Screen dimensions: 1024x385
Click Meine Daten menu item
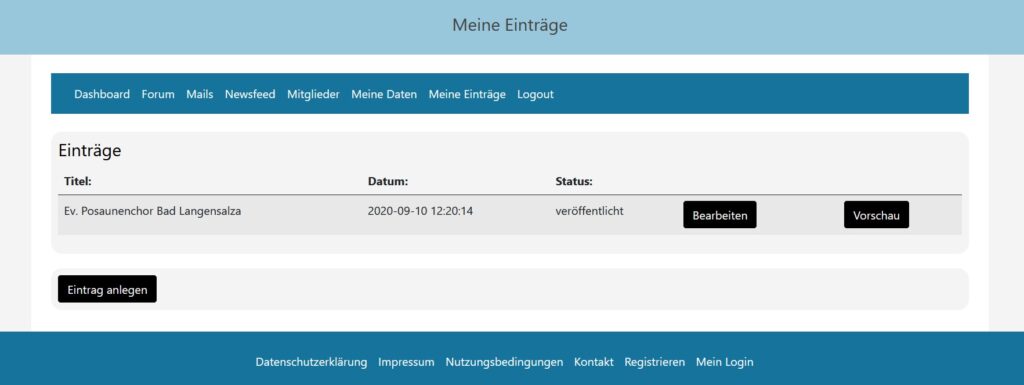click(384, 94)
